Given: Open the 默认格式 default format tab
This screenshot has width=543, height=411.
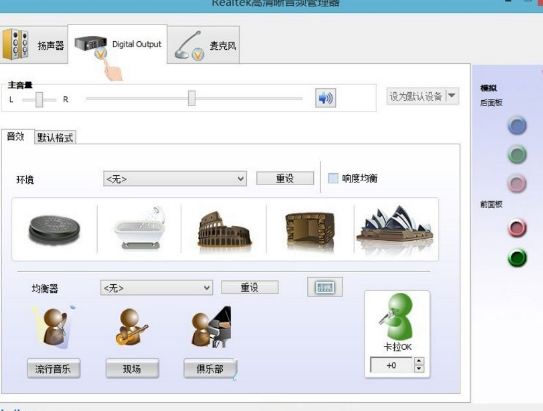Looking at the screenshot, I should pos(55,137).
